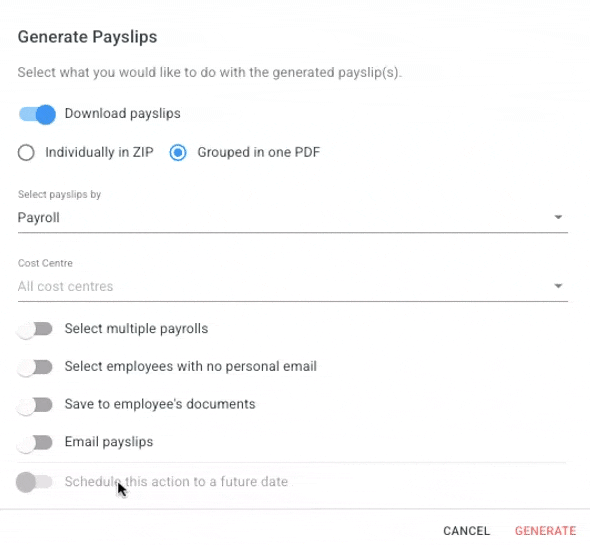This screenshot has height=545, width=590.
Task: Select the Individually in ZIP radio button
Action: coord(26,153)
